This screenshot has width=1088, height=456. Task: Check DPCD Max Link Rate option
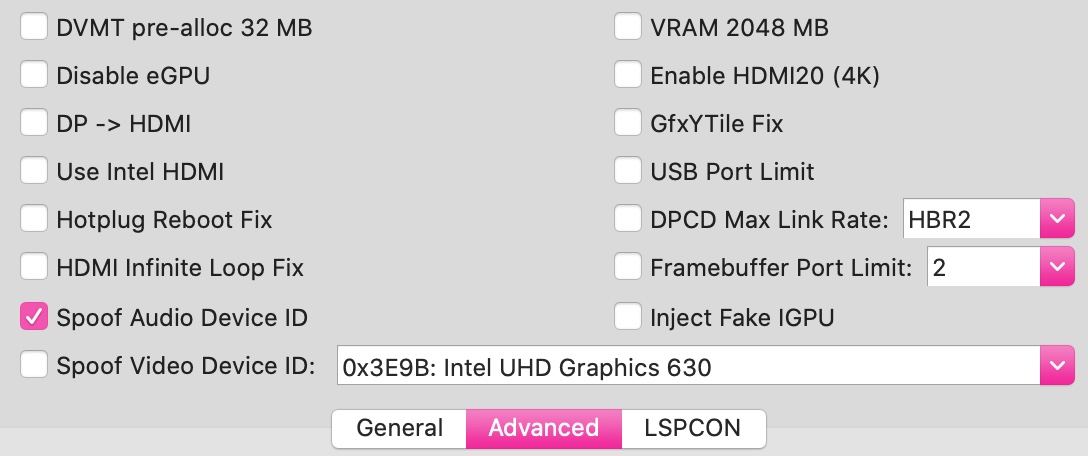(628, 218)
